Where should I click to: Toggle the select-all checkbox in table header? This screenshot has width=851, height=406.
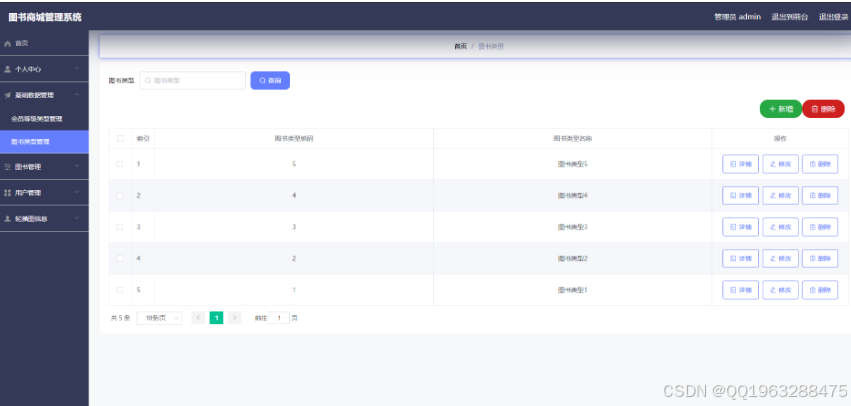click(x=120, y=138)
